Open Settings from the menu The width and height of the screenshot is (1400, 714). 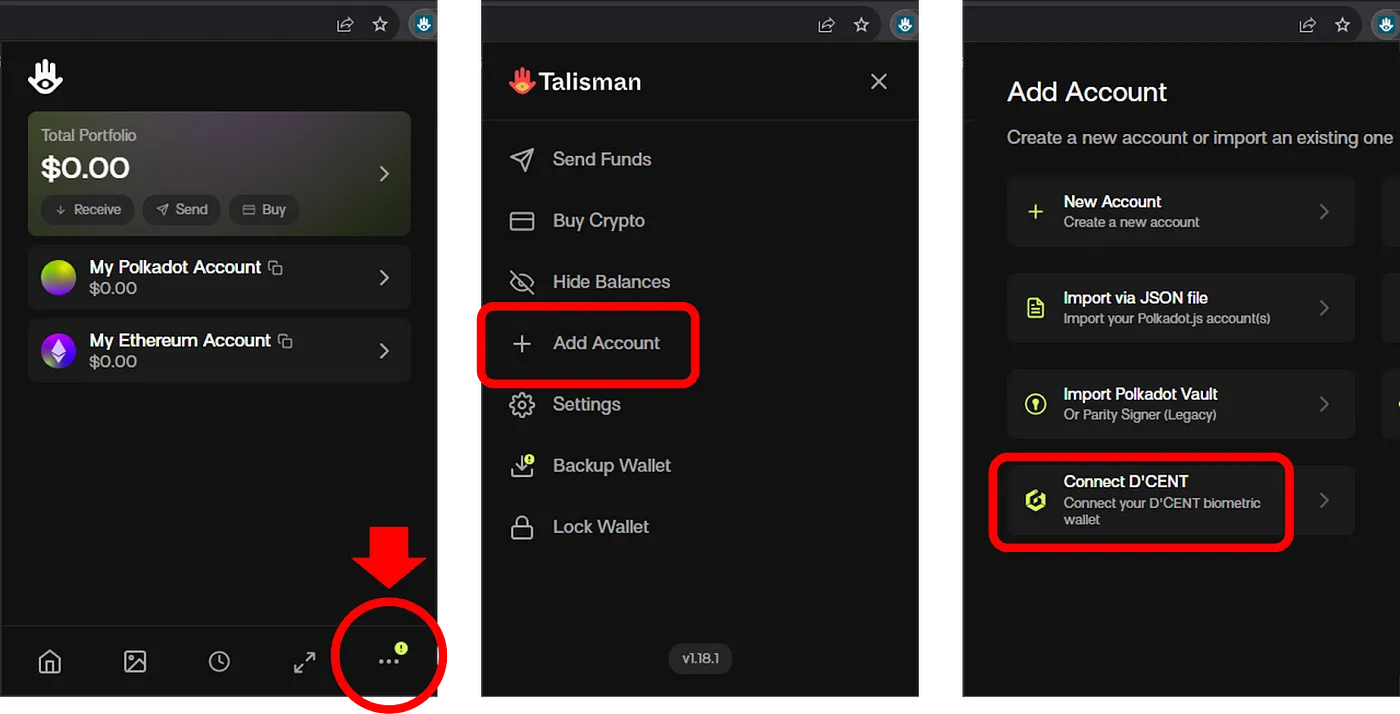586,405
